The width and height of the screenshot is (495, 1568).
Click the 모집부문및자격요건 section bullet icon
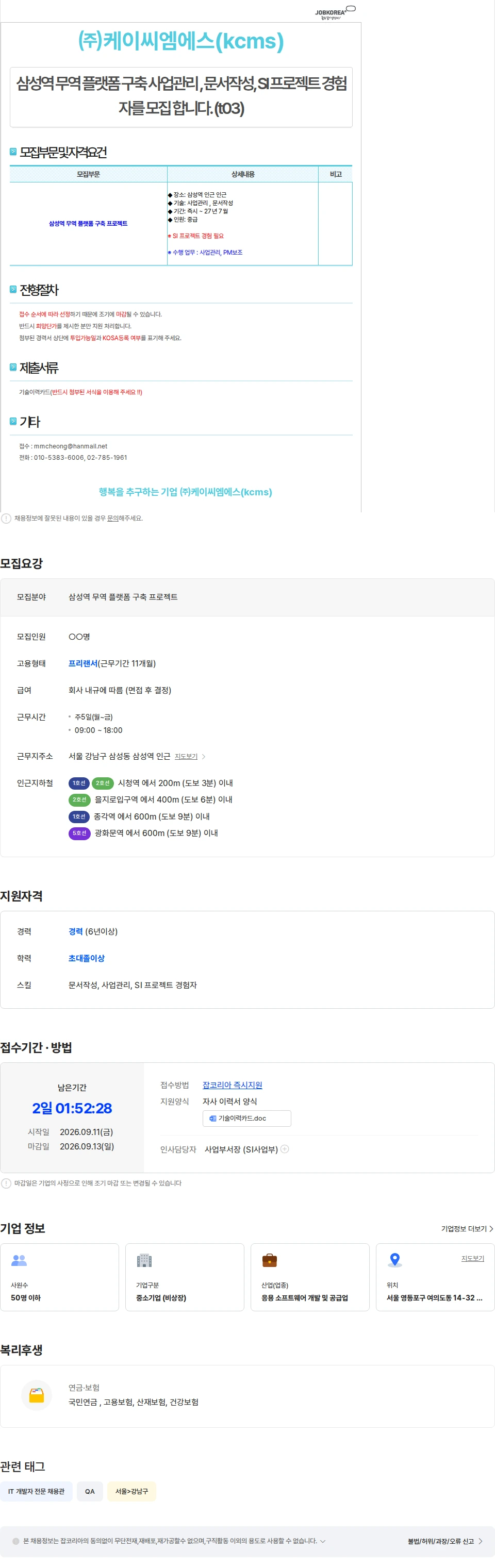pyautogui.click(x=13, y=152)
